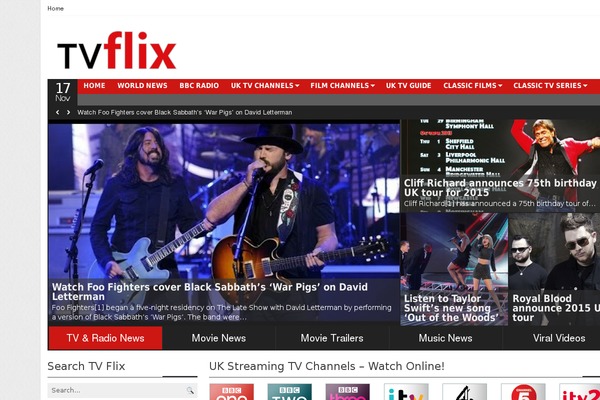Open Royal Blood 2015 tour headline
This screenshot has width=600, height=400.
click(x=556, y=308)
